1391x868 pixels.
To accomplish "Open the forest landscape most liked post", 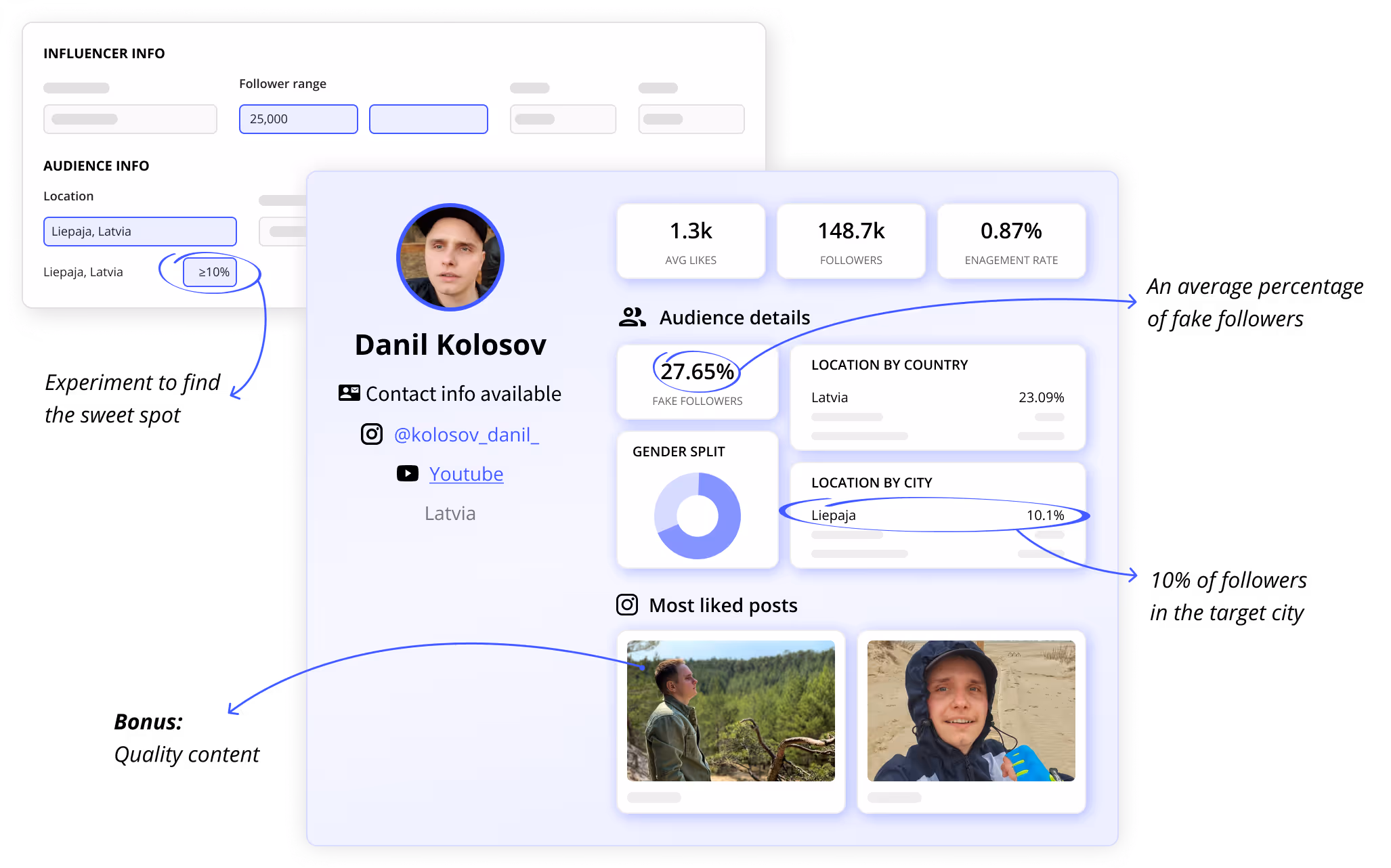I will 731,711.
